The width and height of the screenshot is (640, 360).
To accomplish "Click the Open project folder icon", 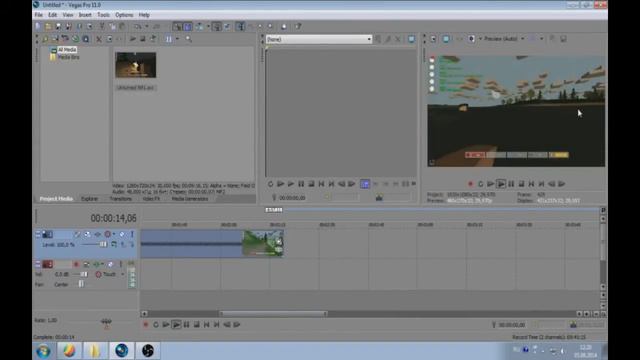I will [48, 27].
